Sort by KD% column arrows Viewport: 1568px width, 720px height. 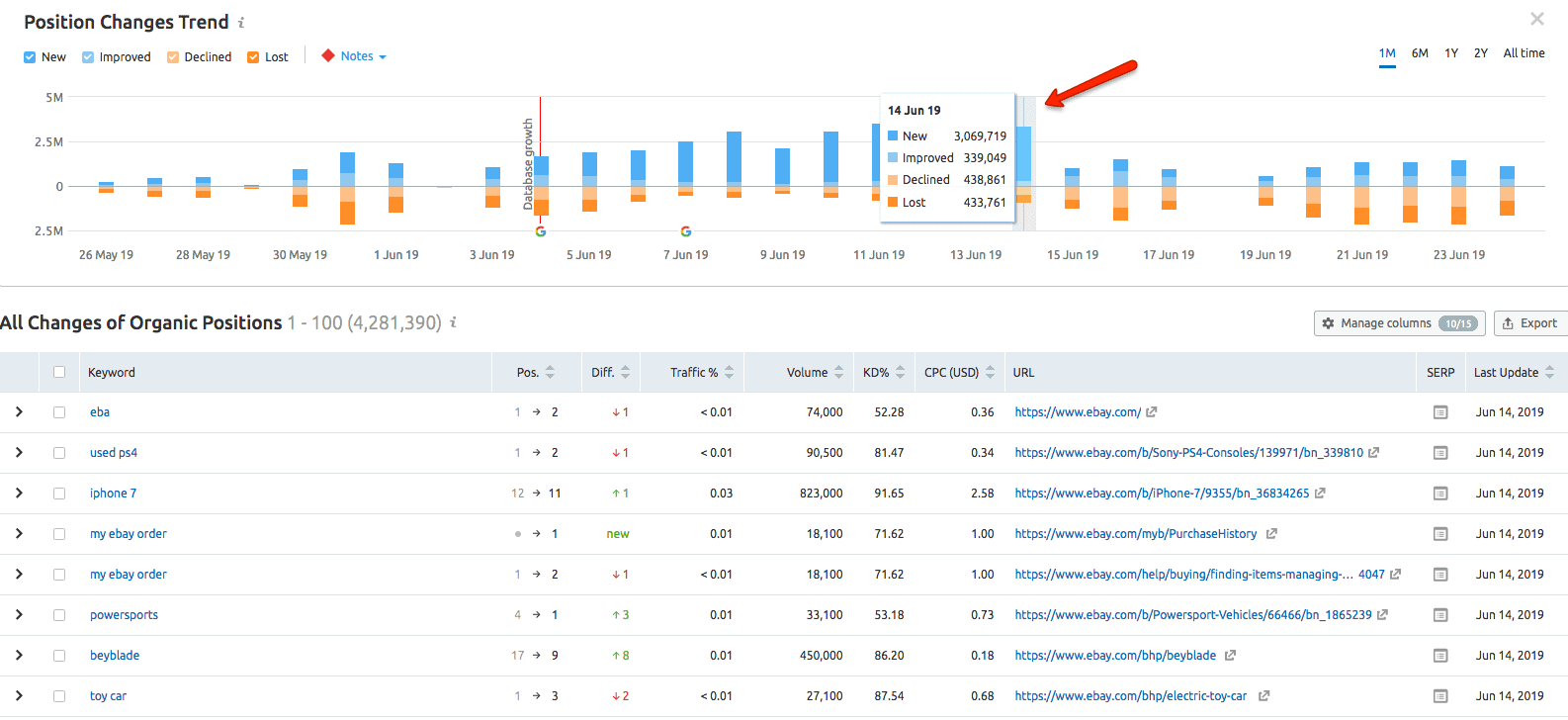point(901,373)
